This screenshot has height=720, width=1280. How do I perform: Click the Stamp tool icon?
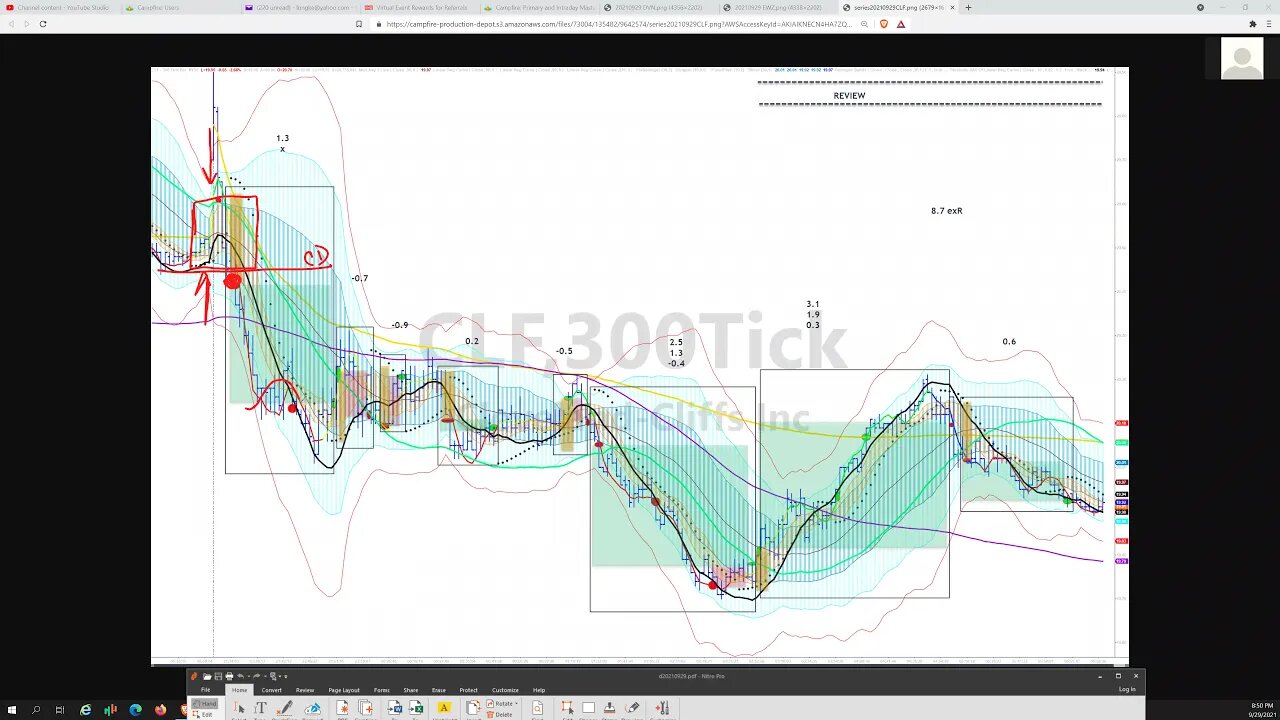pyautogui.click(x=610, y=708)
